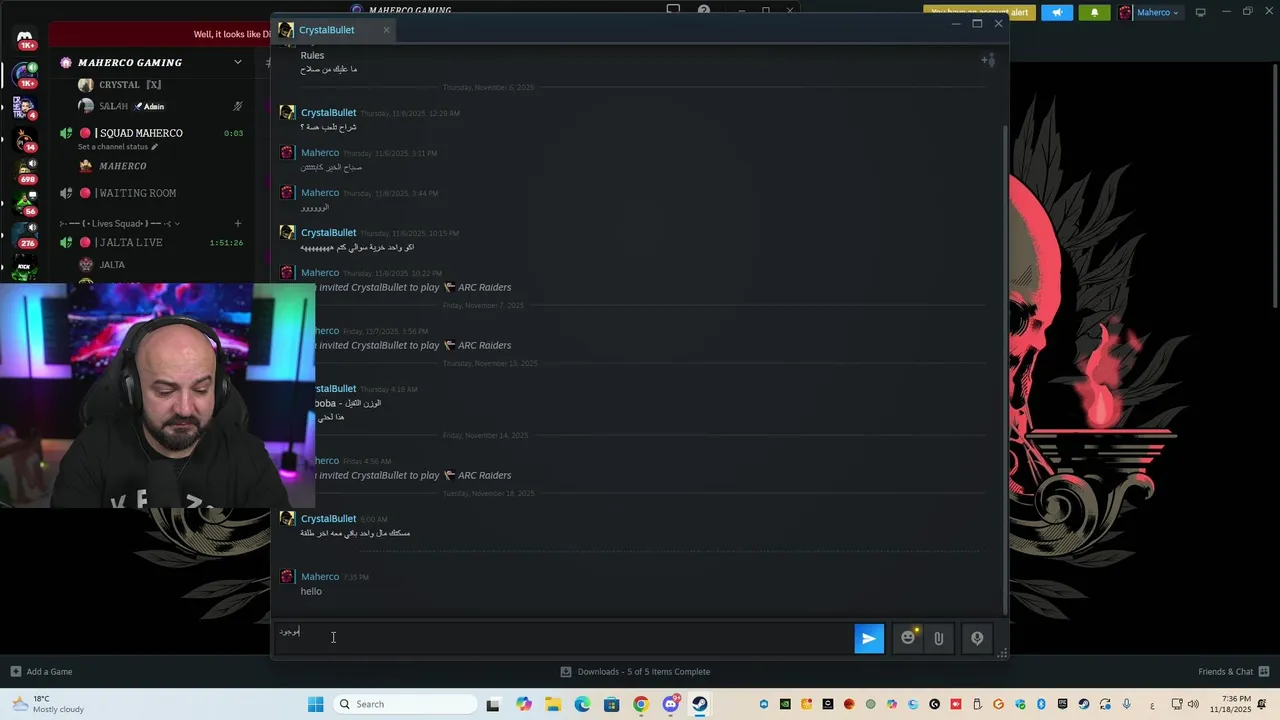
Task: Open the Maherco account dropdown in Steam
Action: click(x=1150, y=12)
